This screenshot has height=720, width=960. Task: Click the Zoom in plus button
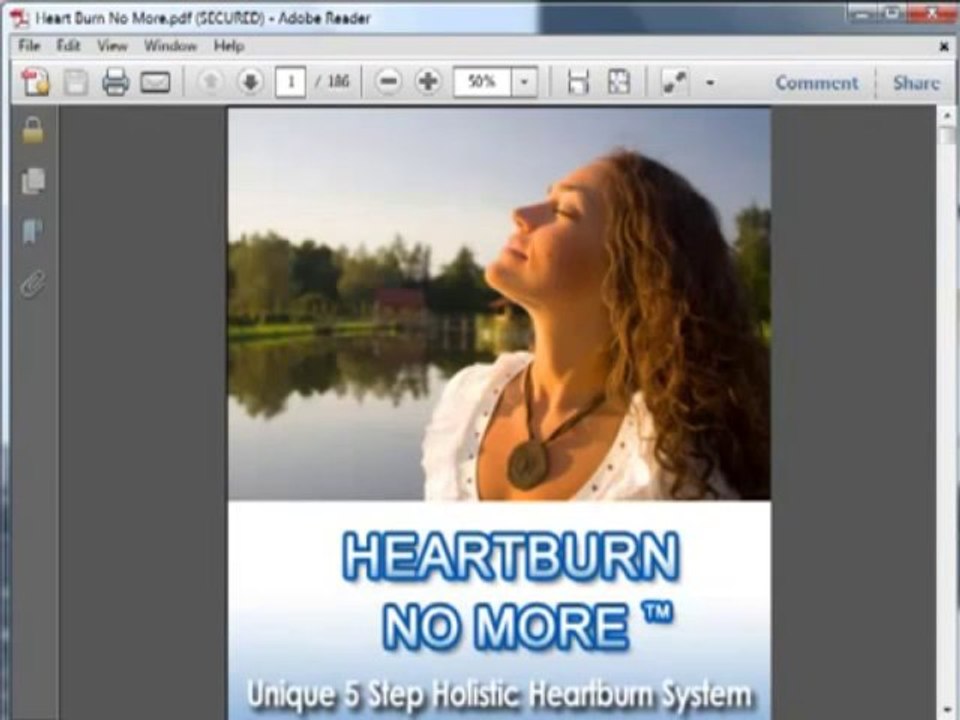click(428, 81)
